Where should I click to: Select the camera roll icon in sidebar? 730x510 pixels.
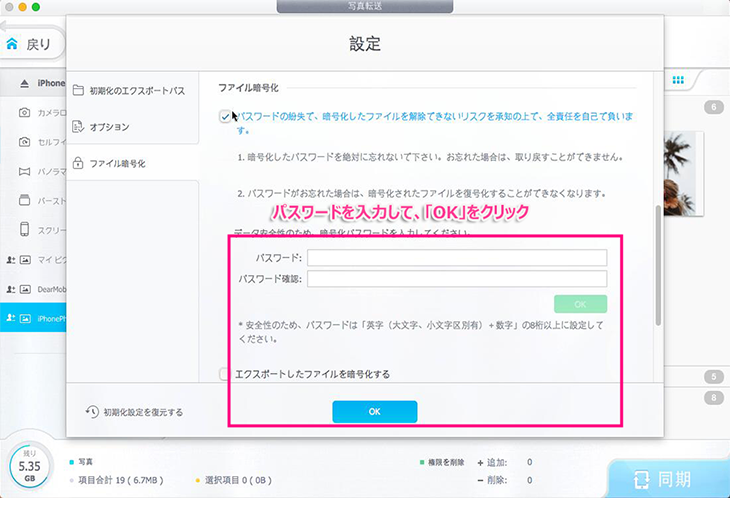coord(25,113)
